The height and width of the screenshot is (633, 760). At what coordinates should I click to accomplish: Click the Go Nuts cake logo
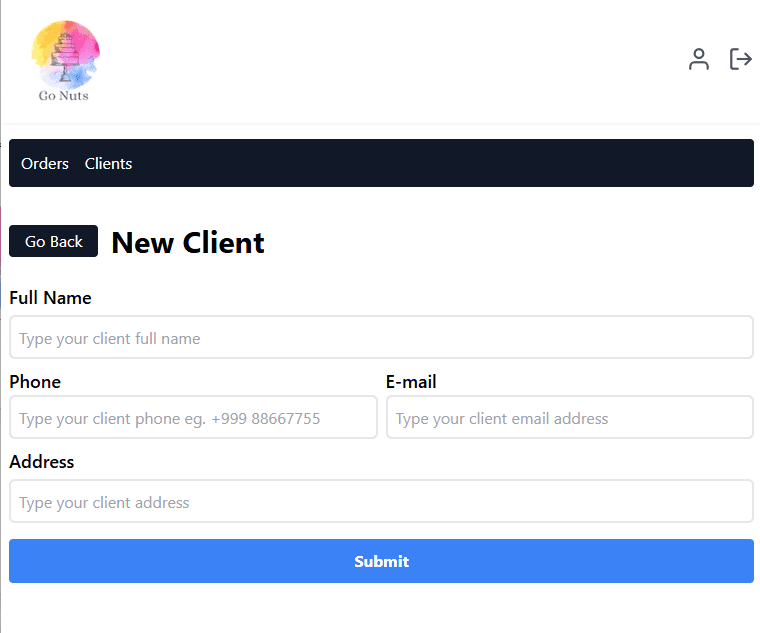[65, 52]
